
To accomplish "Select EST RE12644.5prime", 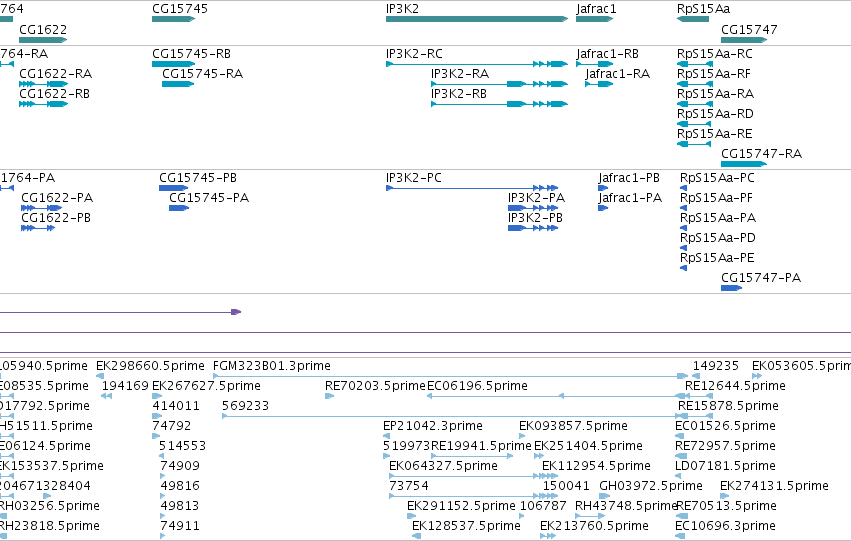I will (735, 386).
